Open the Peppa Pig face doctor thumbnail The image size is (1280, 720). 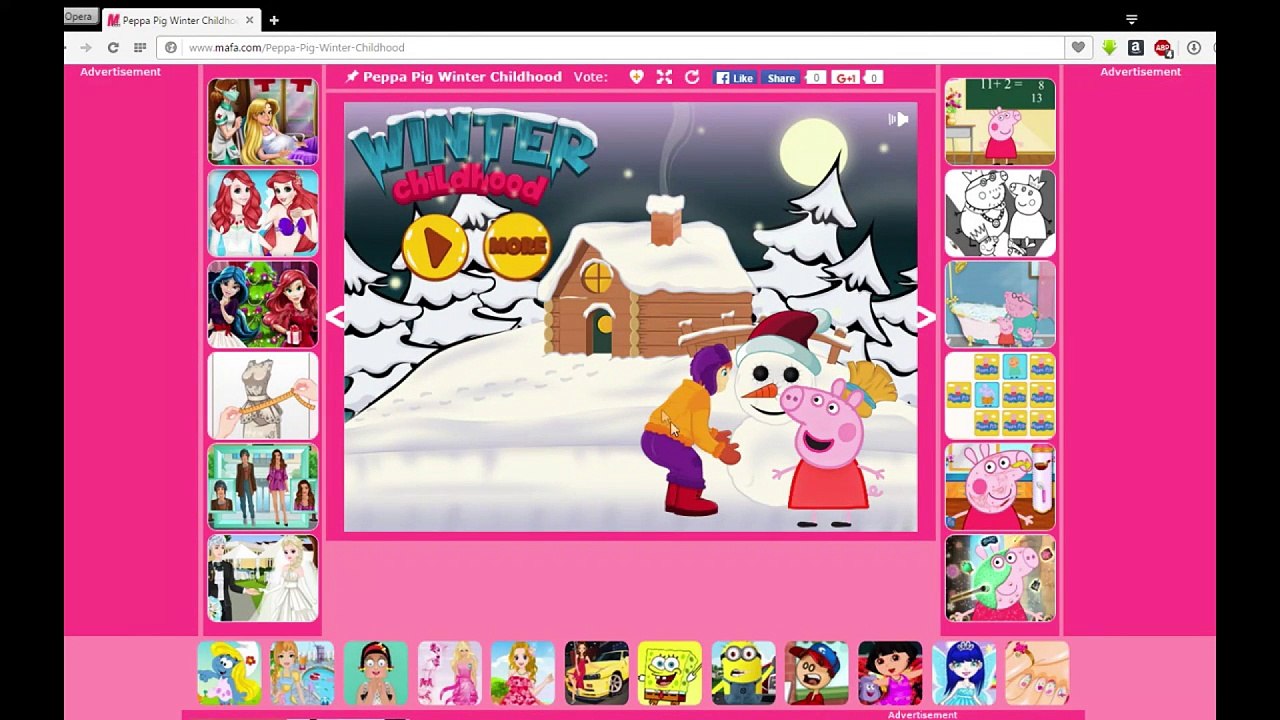coord(1000,487)
